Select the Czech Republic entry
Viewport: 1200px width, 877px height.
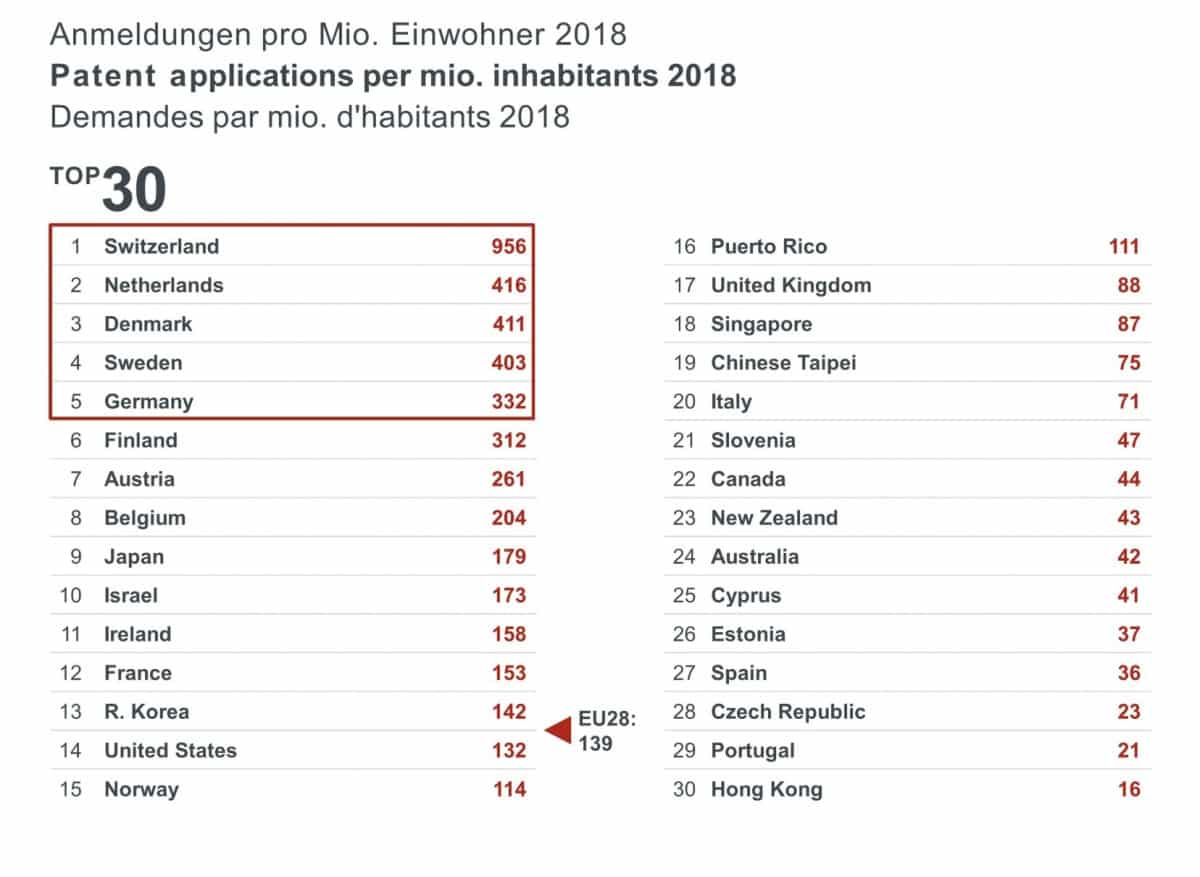[787, 712]
